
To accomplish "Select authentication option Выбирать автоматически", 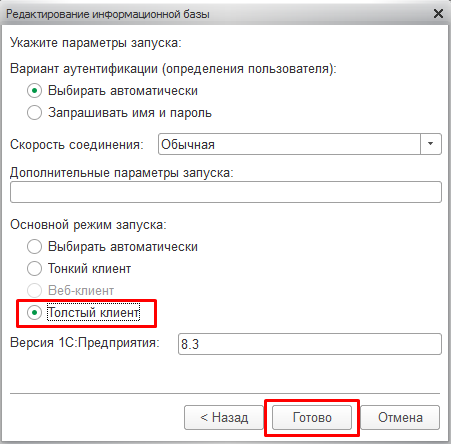I will pyautogui.click(x=34, y=91).
